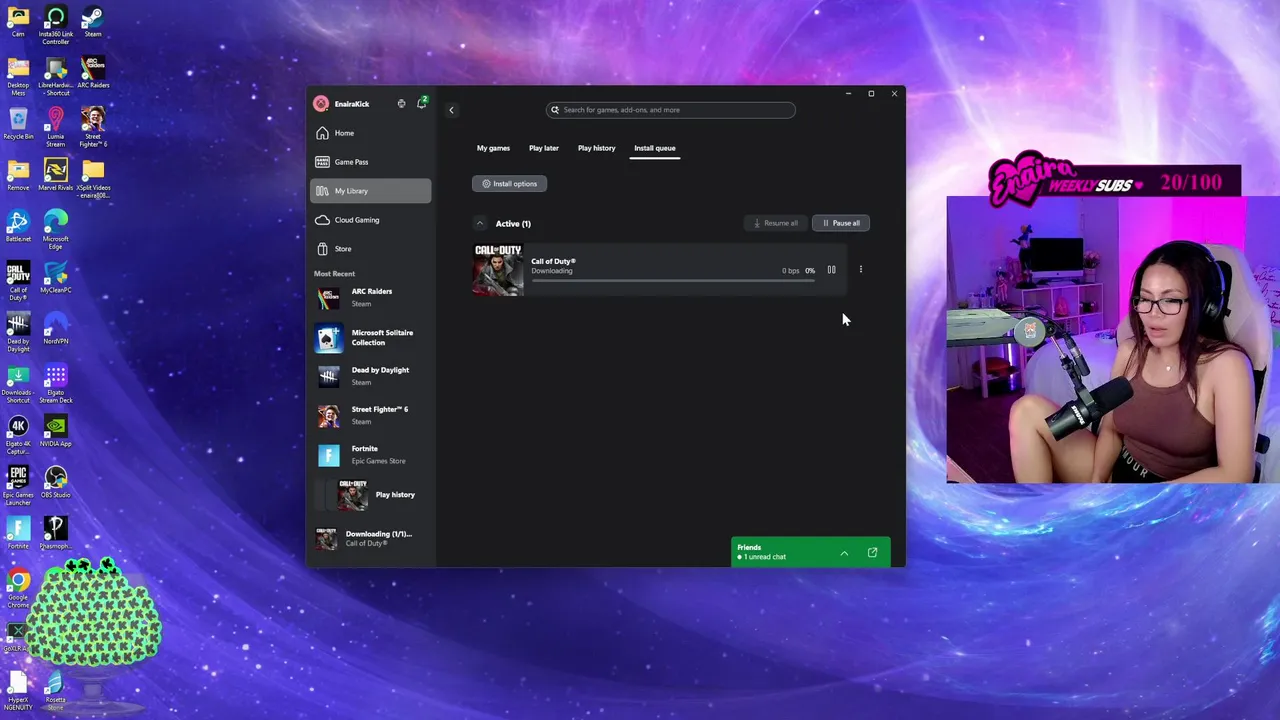This screenshot has width=1280, height=720.
Task: Open Dead by Daylight in Most Recent
Action: 370,376
